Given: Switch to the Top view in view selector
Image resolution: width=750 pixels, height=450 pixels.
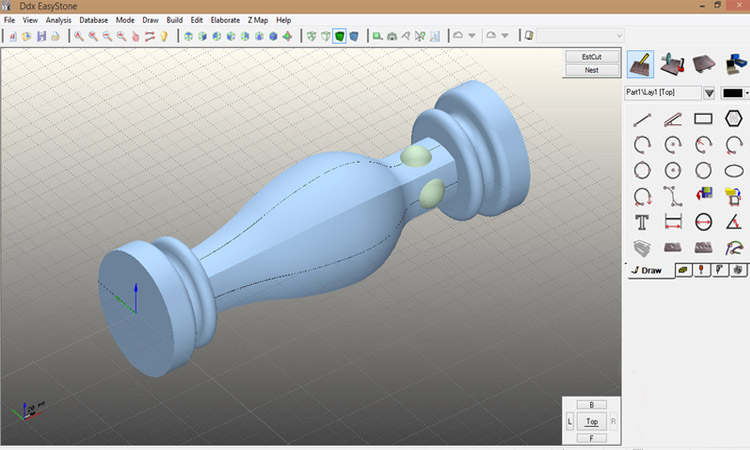Looking at the screenshot, I should pyautogui.click(x=592, y=421).
